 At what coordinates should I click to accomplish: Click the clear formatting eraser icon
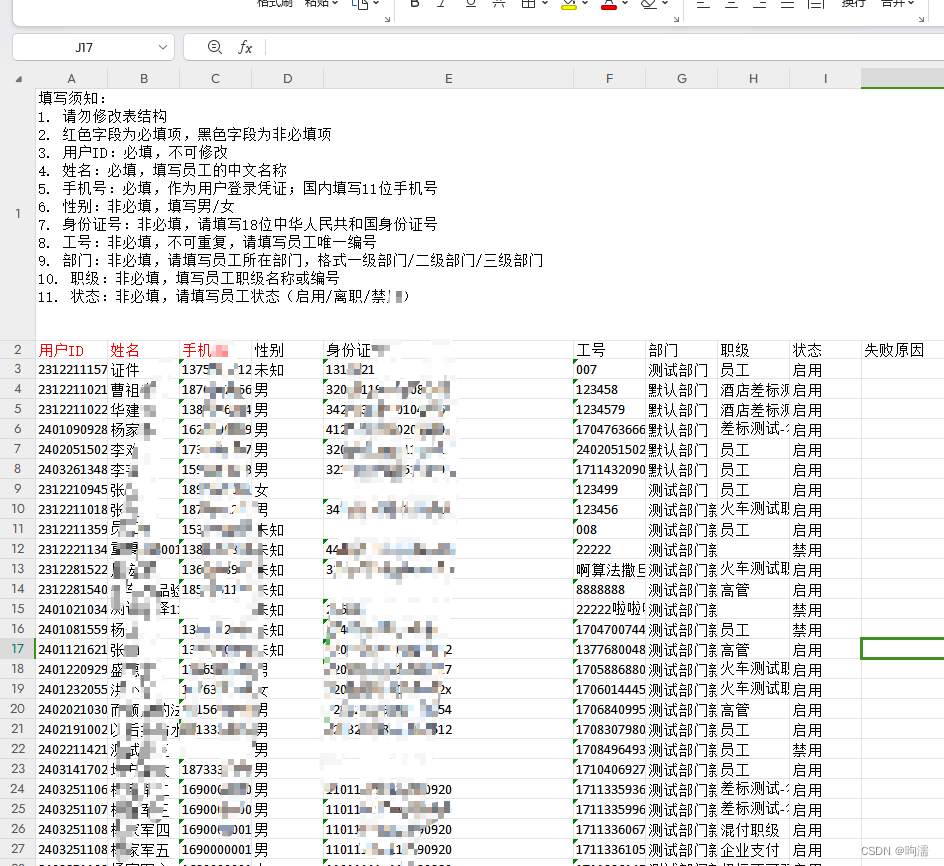[648, 5]
